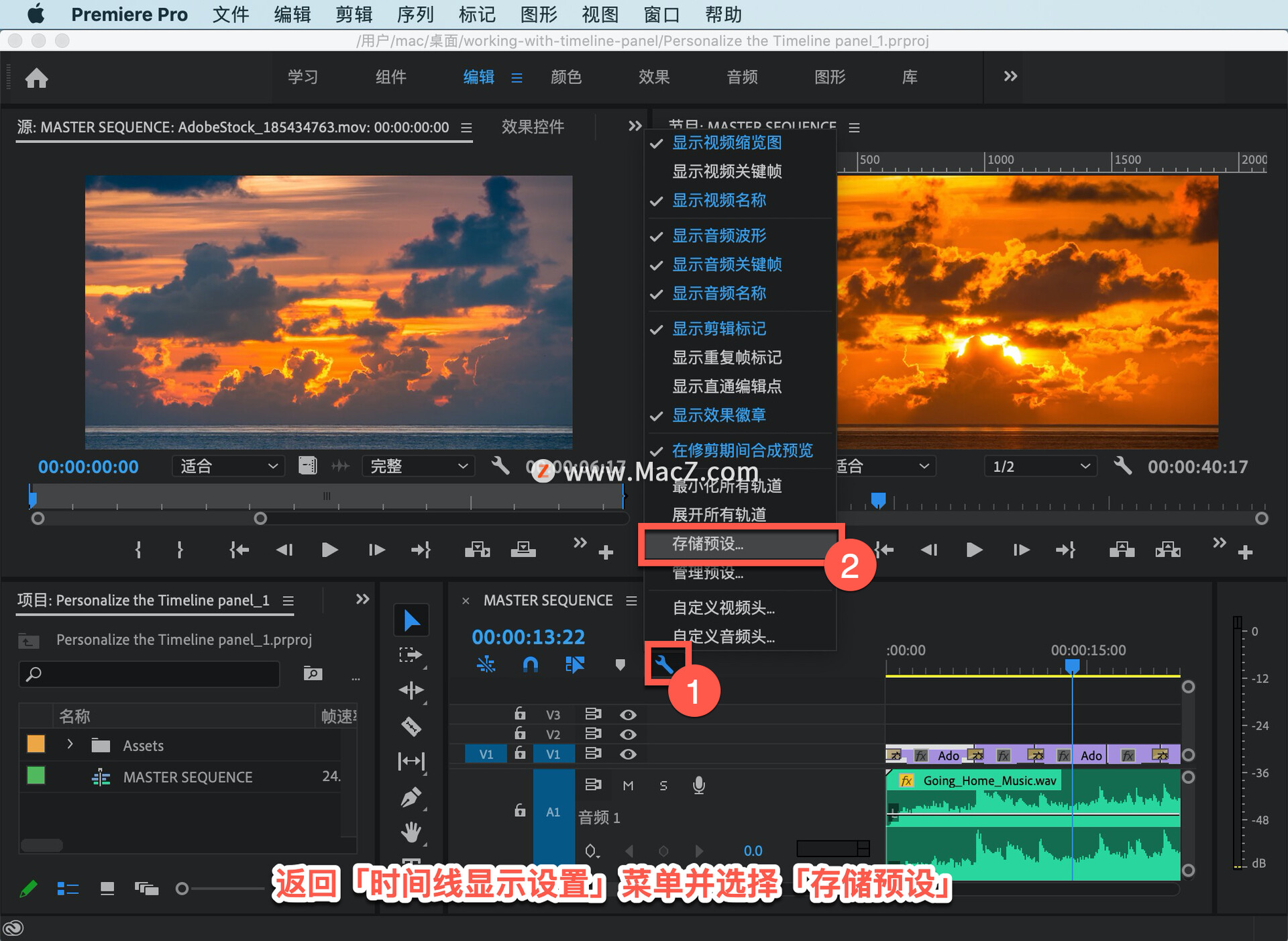Switch to the 颜色 workspace tab
Viewport: 1288px width, 941px height.
tap(566, 77)
